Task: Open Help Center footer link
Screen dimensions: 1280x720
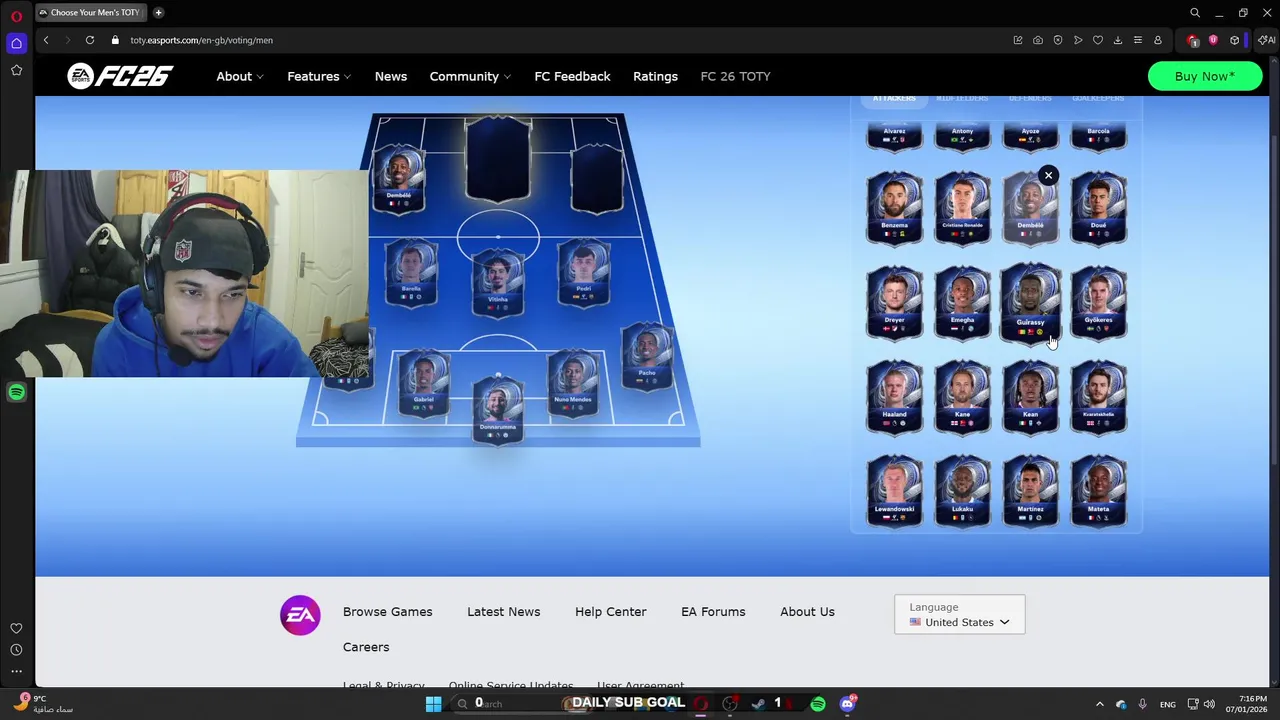Action: click(611, 612)
